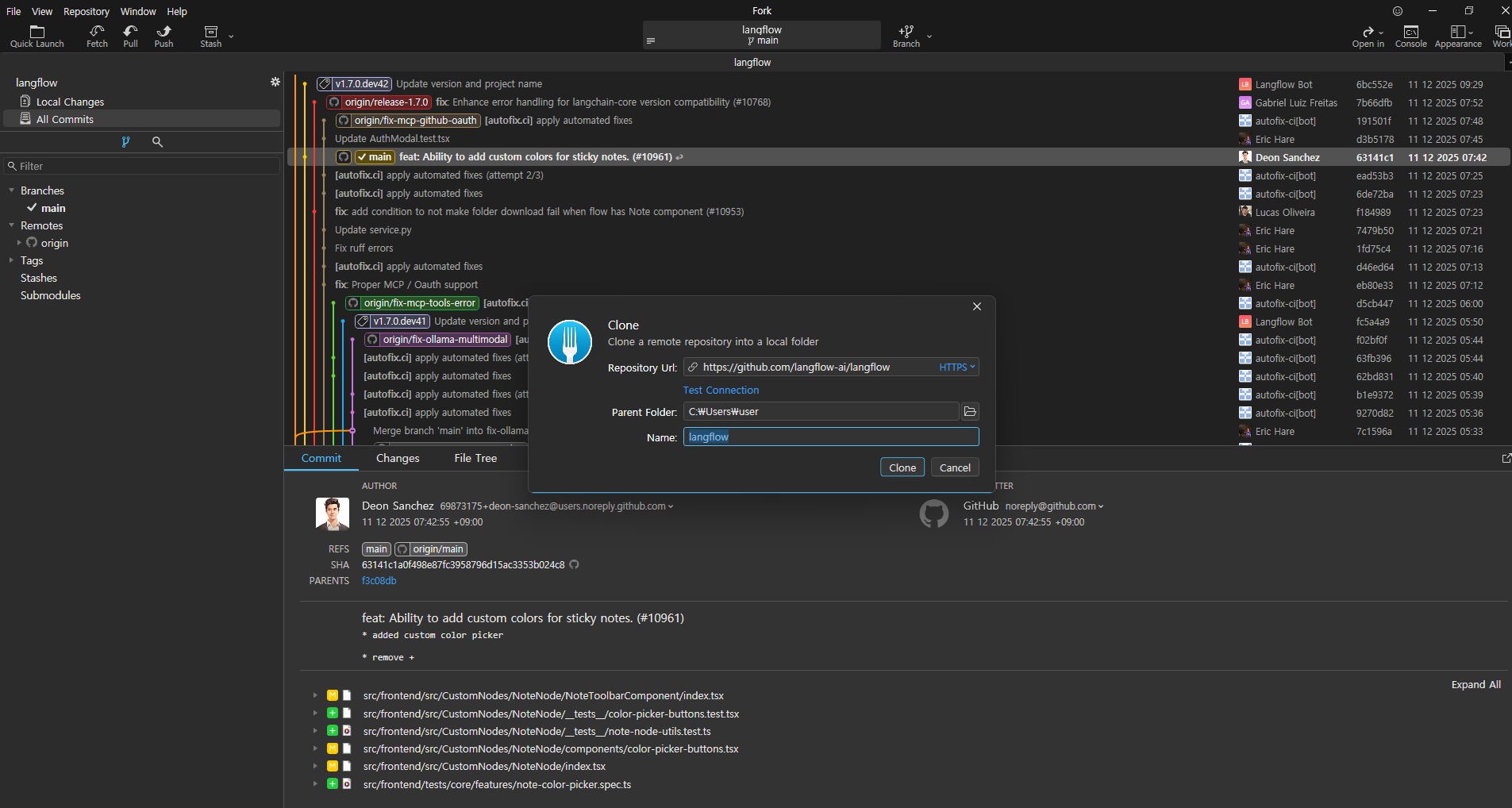Image resolution: width=1512 pixels, height=808 pixels.
Task: Click the Push toolbar icon
Action: pyautogui.click(x=164, y=36)
